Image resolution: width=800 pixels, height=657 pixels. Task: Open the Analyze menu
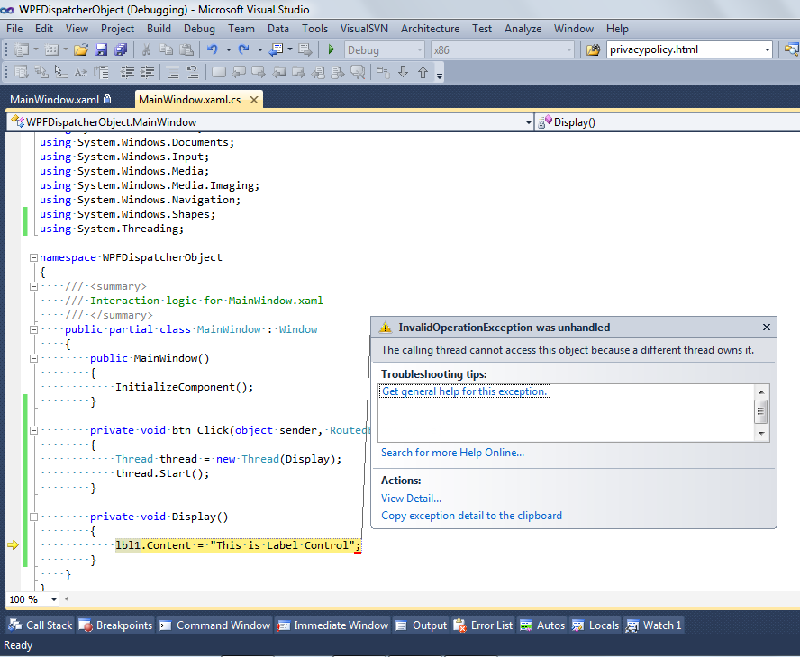pyautogui.click(x=523, y=29)
